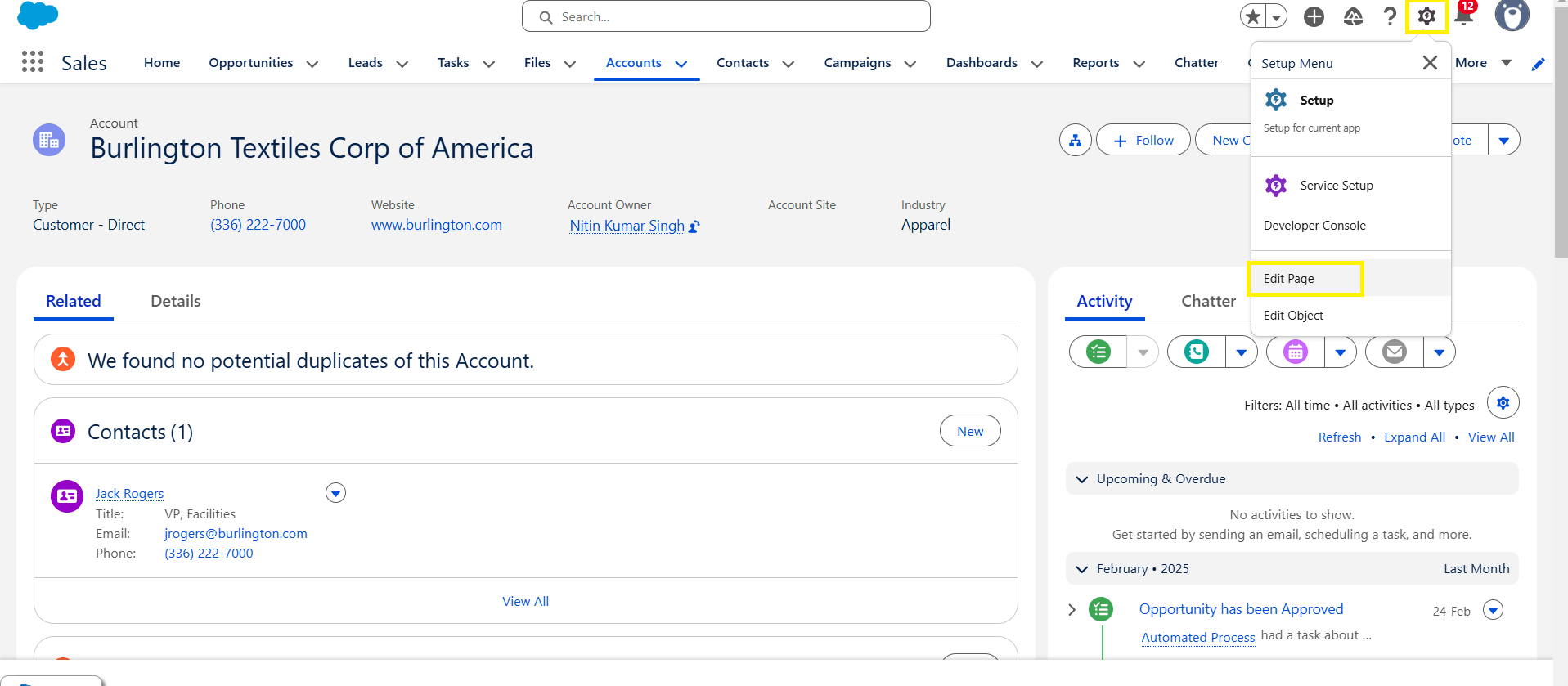
Task: Open the New Event dropdown arrow
Action: pyautogui.click(x=1341, y=352)
